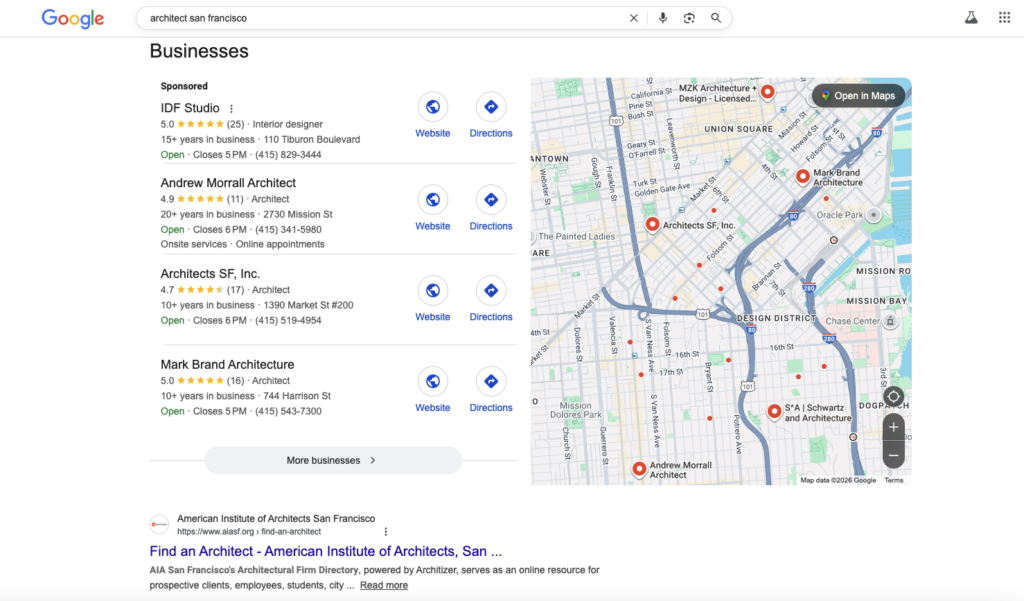Zoom in on the map
This screenshot has width=1024, height=601.
(894, 427)
